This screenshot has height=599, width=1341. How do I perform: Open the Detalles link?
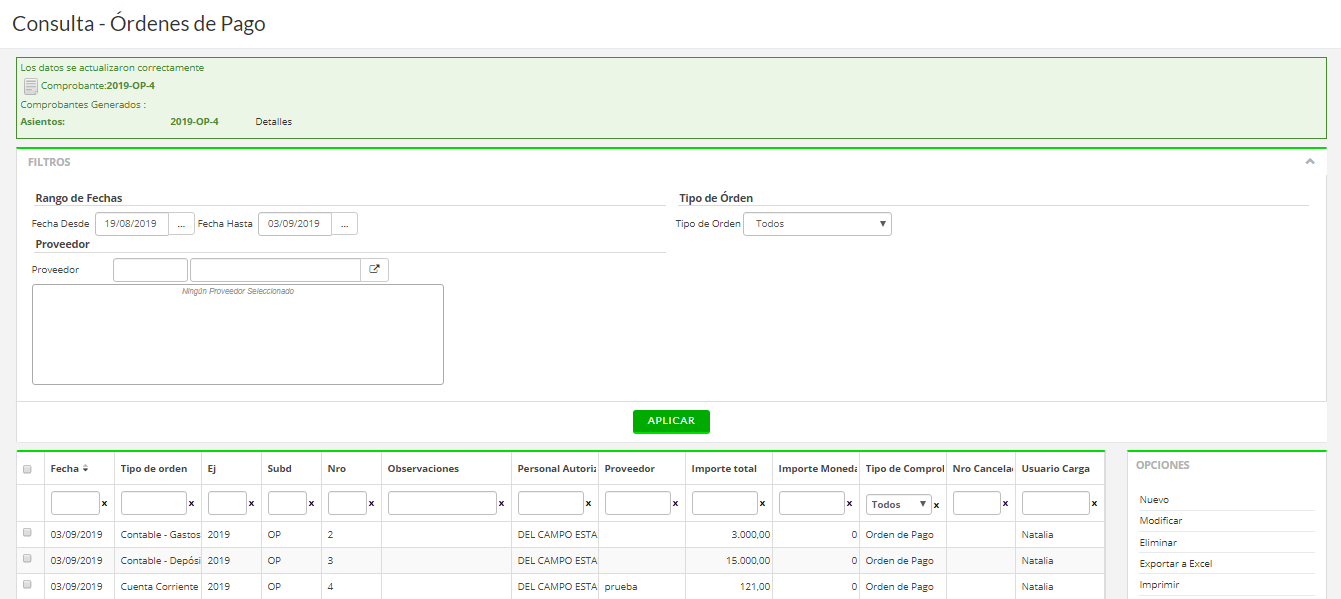click(x=274, y=122)
